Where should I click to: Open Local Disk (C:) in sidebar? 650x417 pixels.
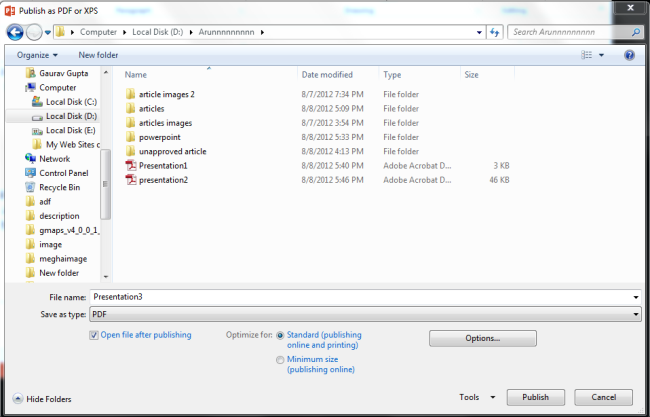click(65, 102)
